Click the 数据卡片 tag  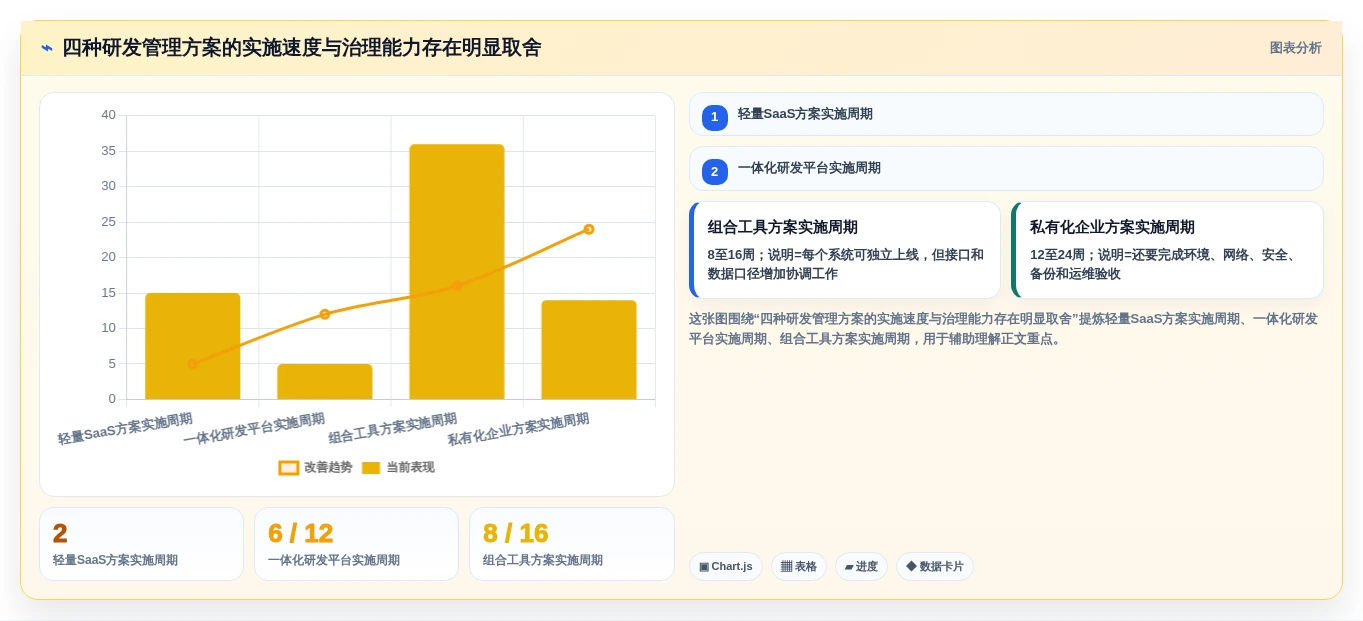click(x=935, y=567)
